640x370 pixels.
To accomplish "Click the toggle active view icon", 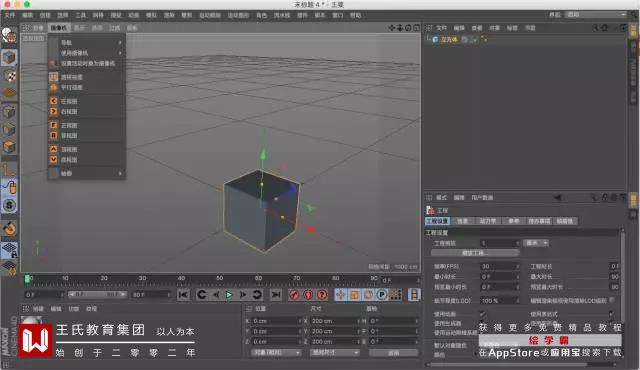I will coord(416,28).
